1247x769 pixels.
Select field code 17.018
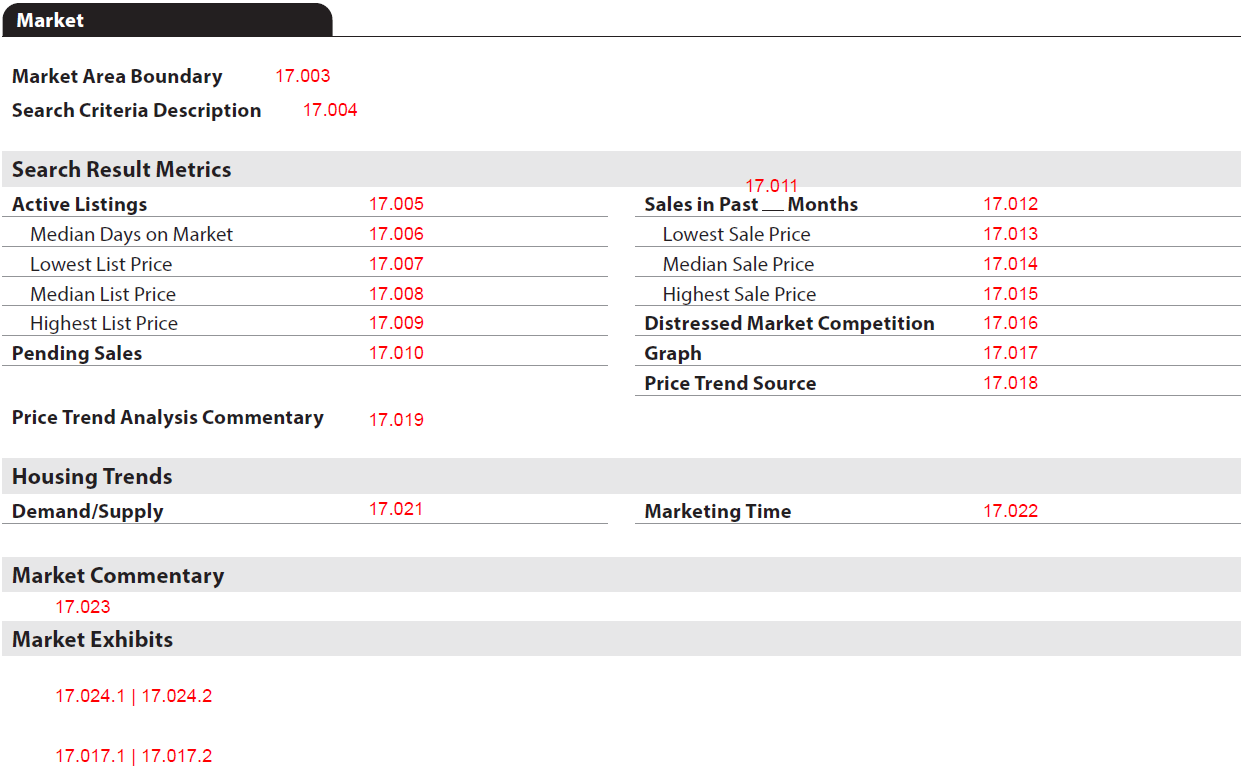pyautogui.click(x=1011, y=383)
